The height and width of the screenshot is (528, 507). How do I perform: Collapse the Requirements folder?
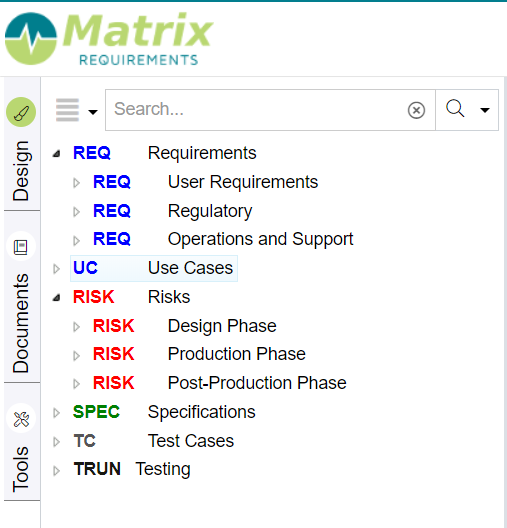click(57, 154)
